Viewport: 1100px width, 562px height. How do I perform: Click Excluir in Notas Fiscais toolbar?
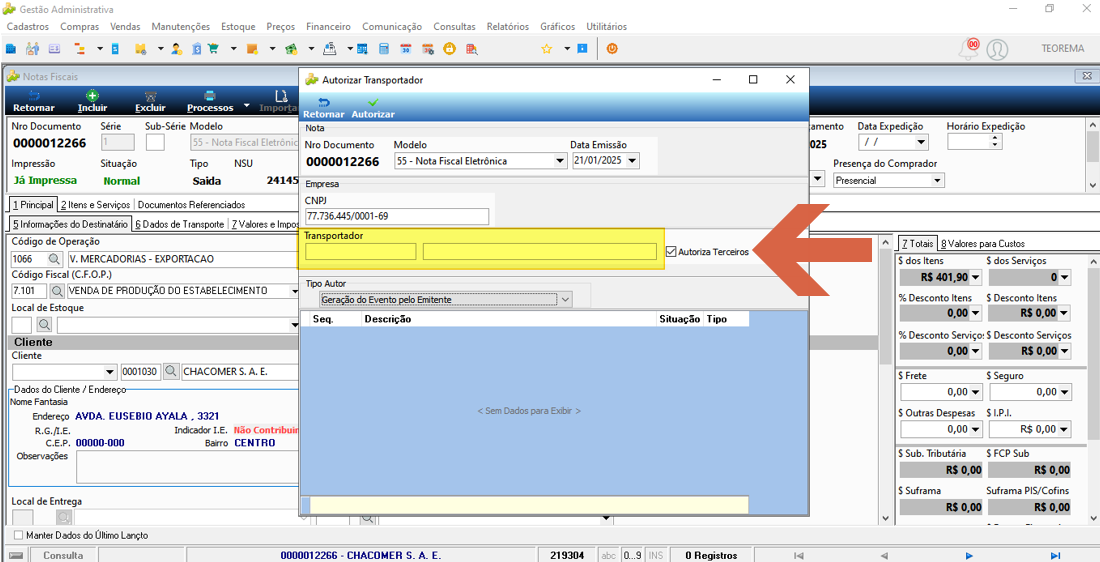point(150,101)
